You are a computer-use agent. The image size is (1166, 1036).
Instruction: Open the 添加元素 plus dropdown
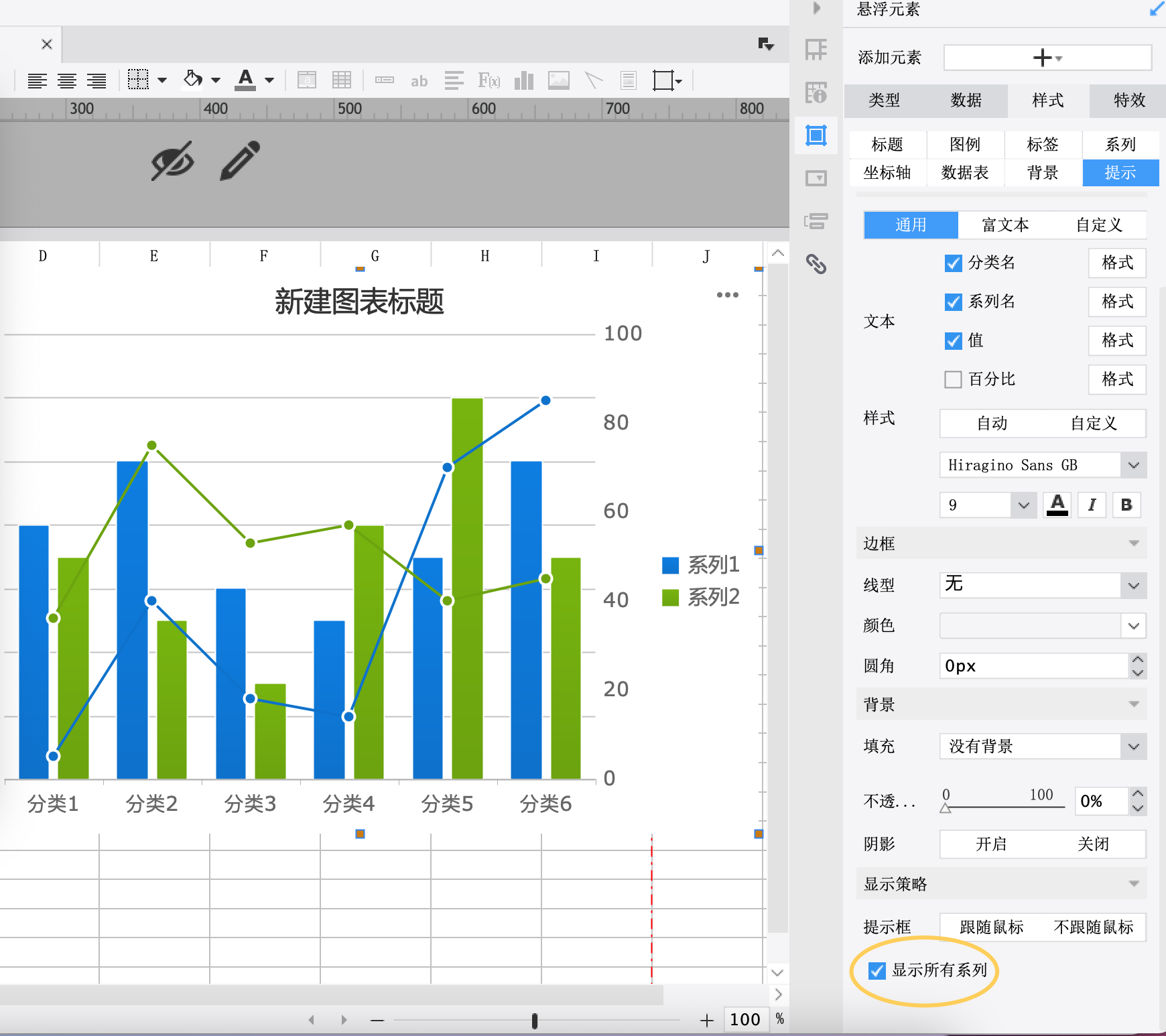(1047, 58)
